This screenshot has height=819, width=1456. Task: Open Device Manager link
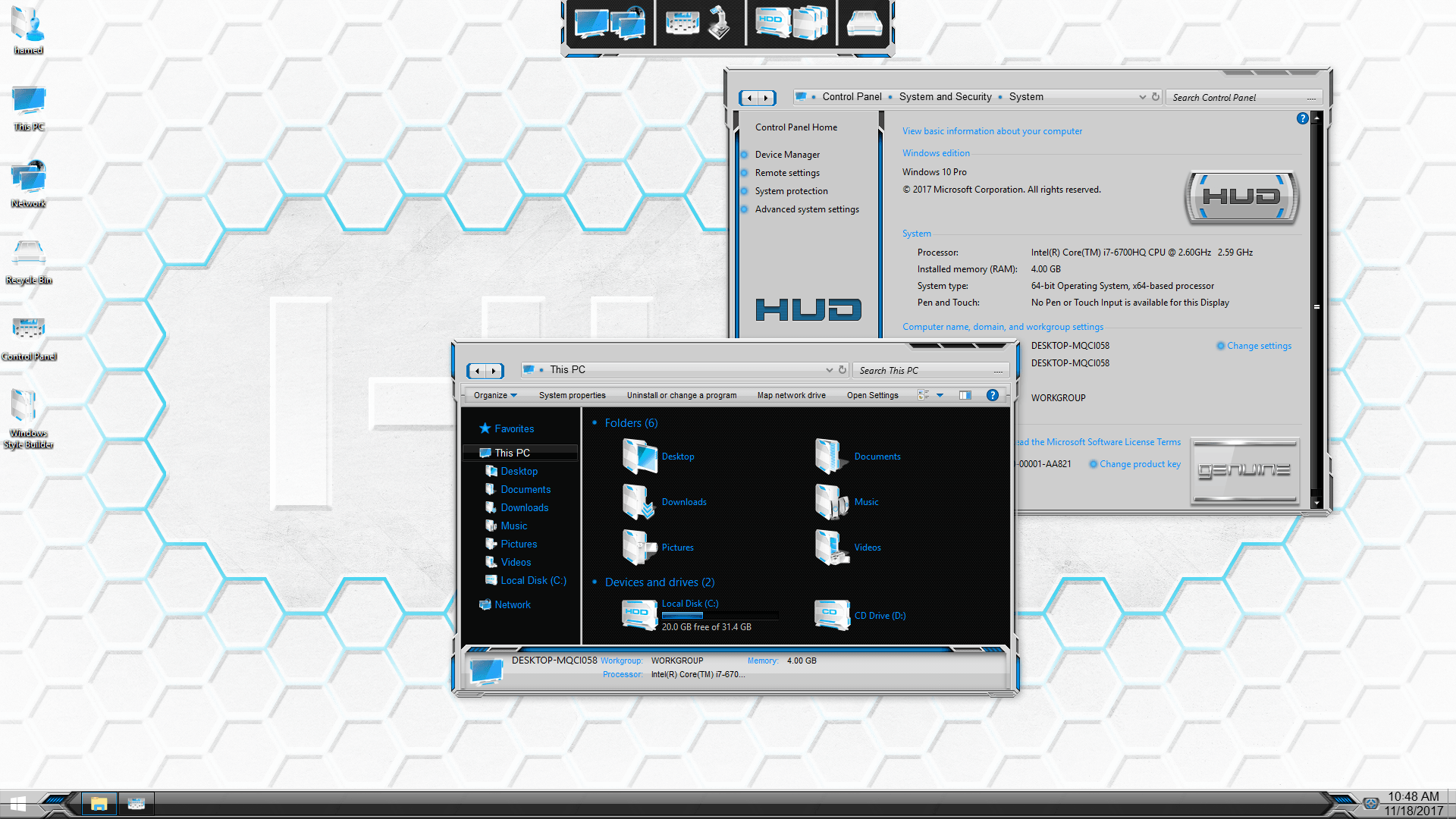[787, 155]
